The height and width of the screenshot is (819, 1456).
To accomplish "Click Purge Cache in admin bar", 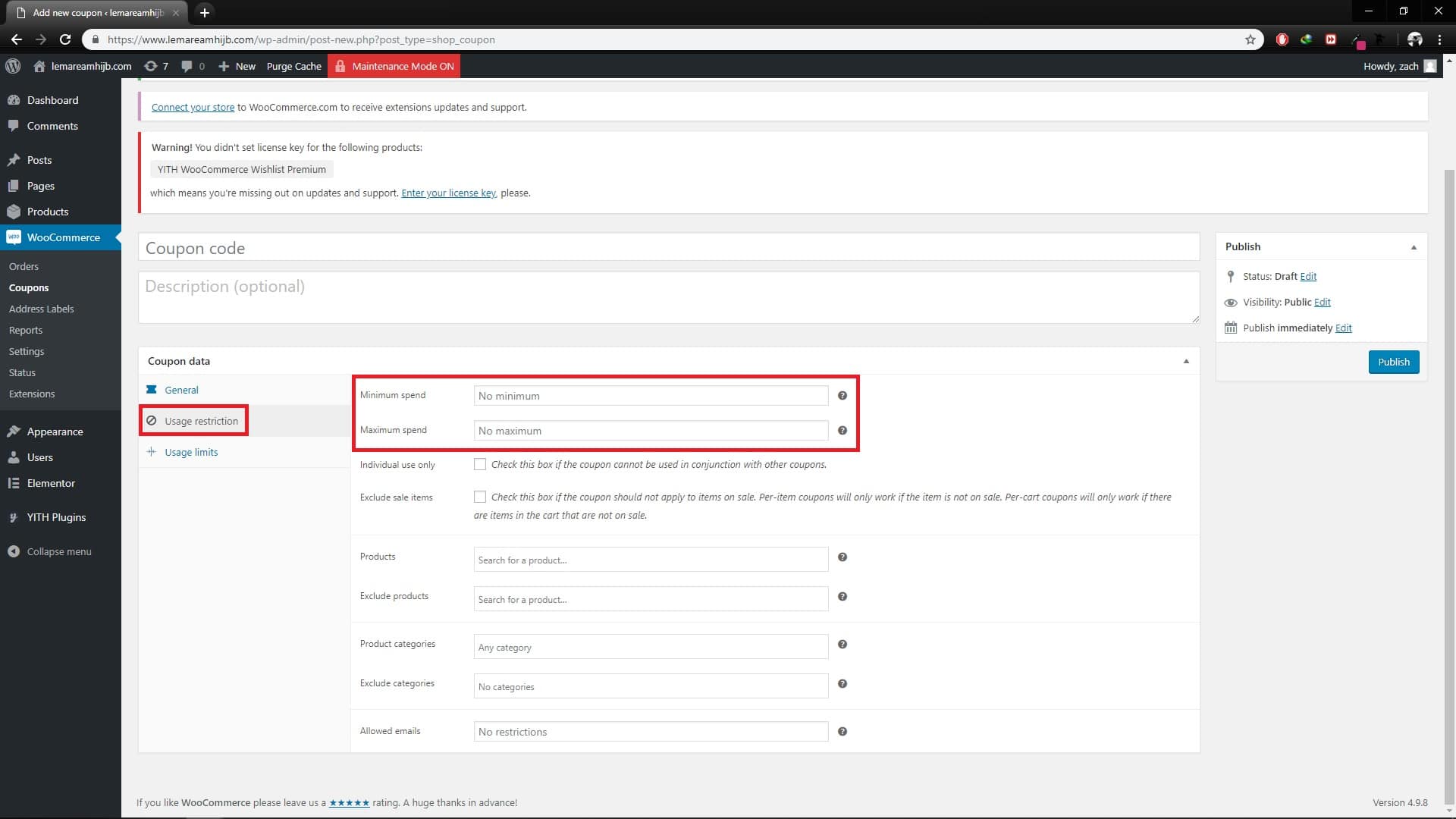I will point(293,66).
